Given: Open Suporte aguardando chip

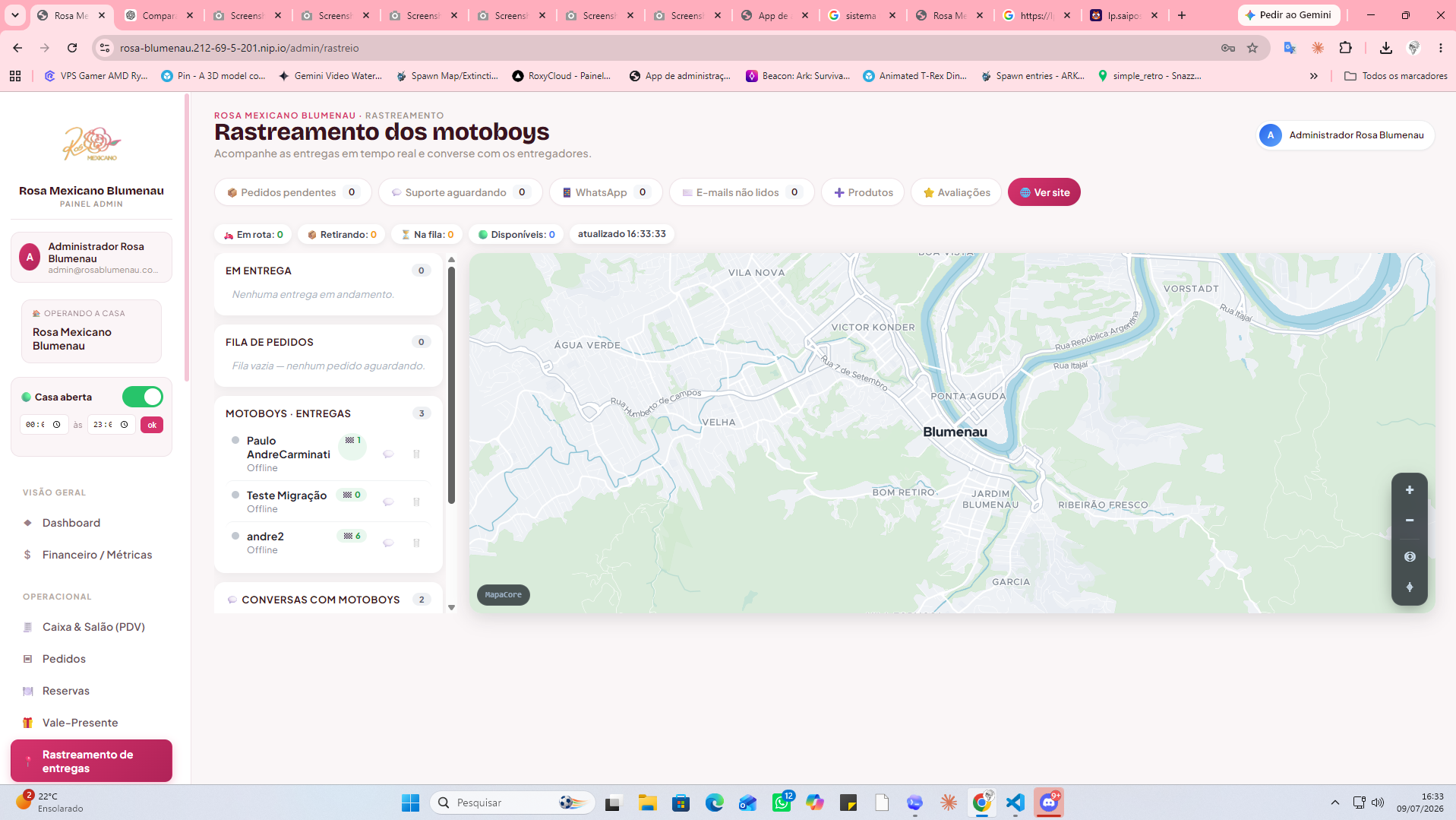Looking at the screenshot, I should 460,192.
